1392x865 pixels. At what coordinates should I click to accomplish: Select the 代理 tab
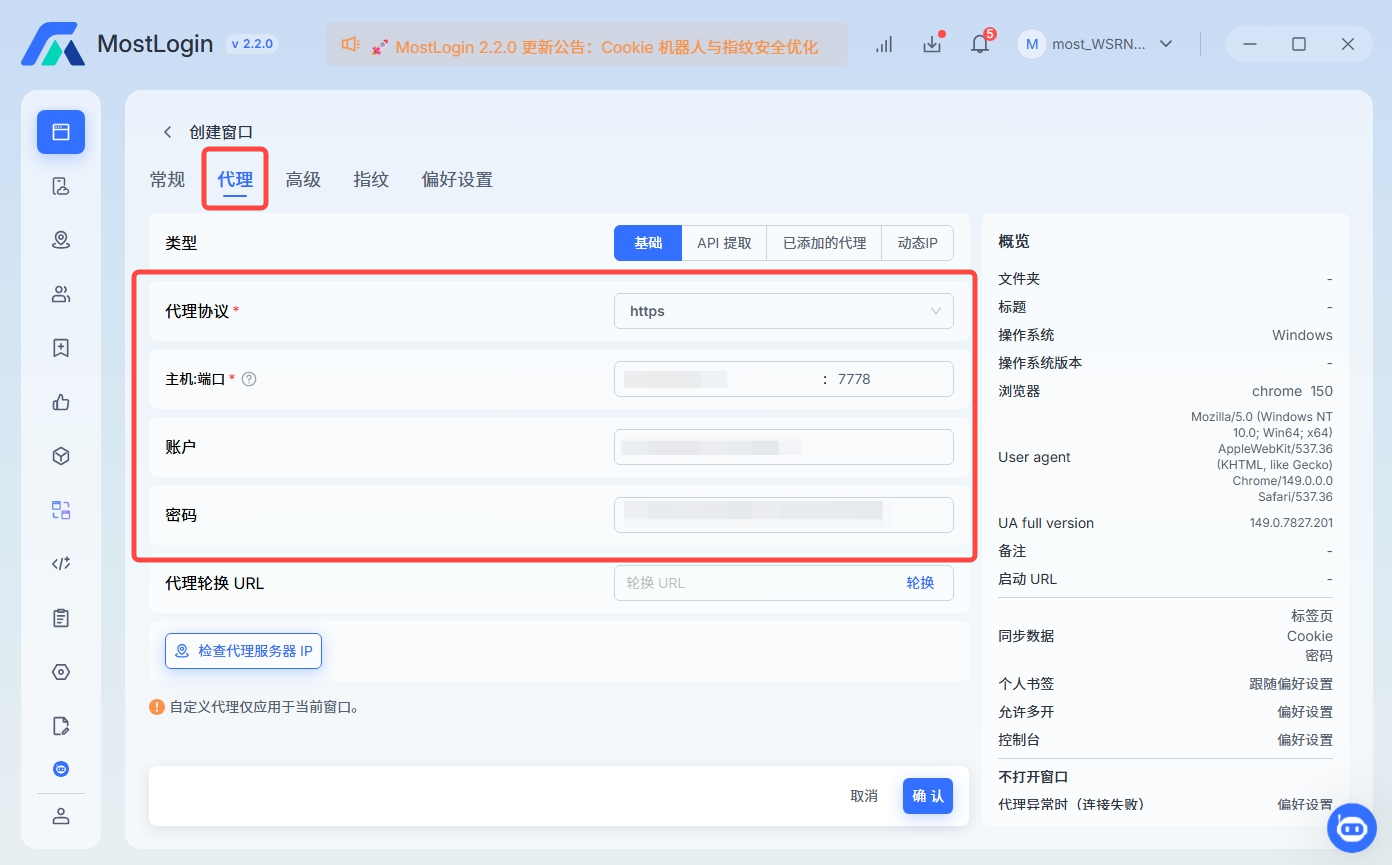coord(235,180)
